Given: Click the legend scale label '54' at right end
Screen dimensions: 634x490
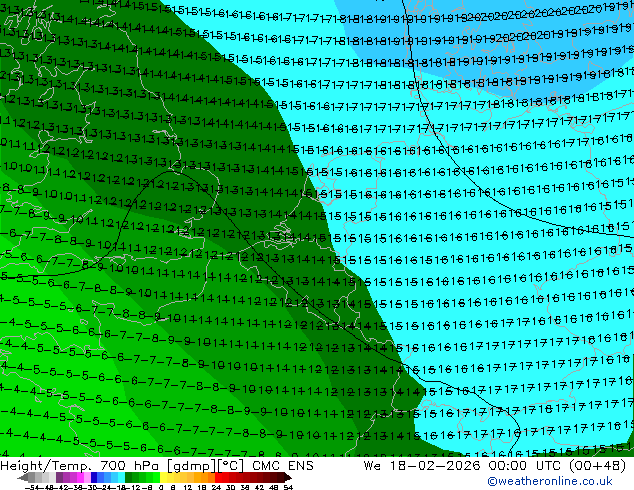Looking at the screenshot, I should click(x=288, y=488).
